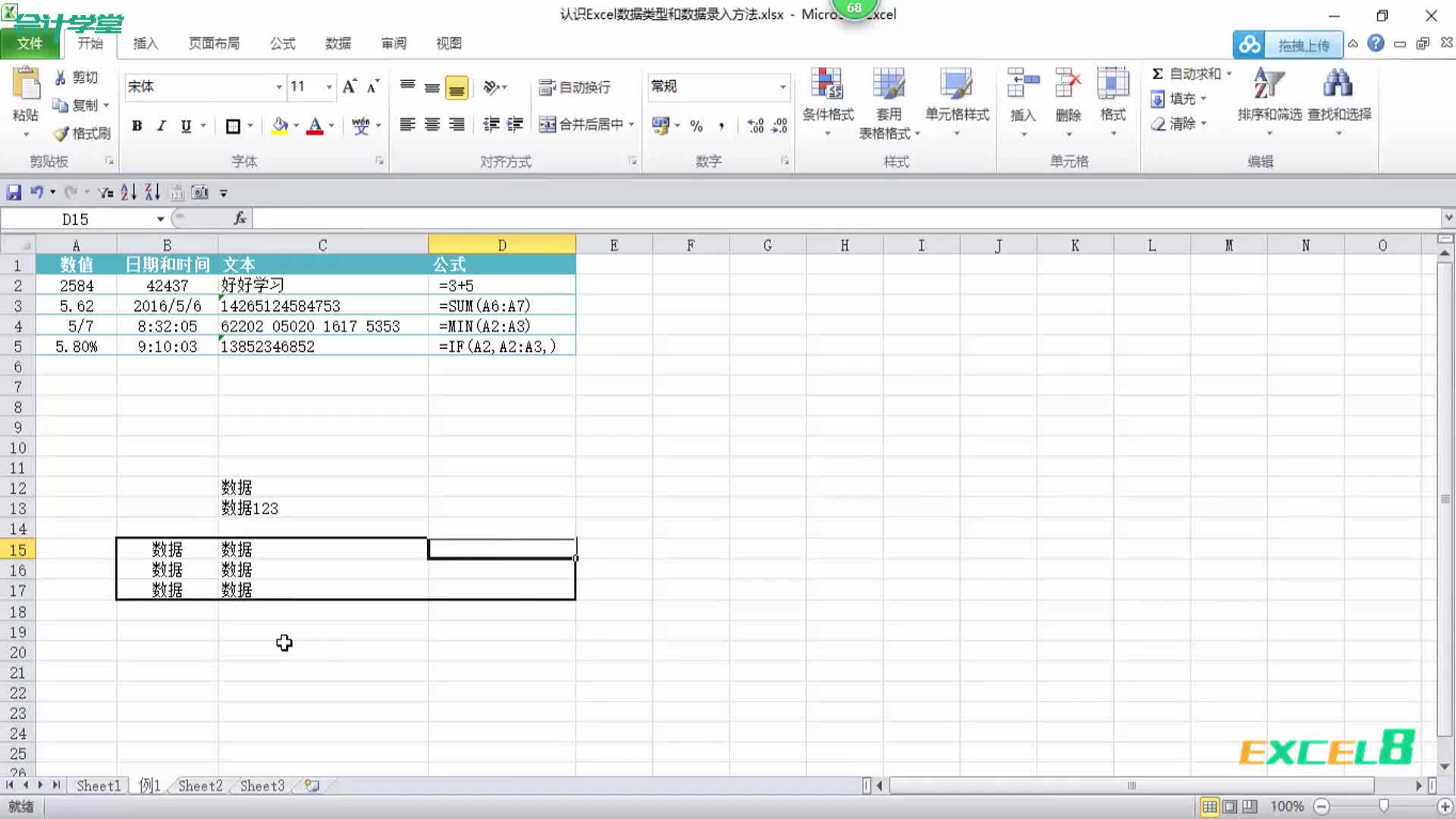Switch to the 公式 (Formulas) ribbon tab
Screen dimensions: 1456x819
[282, 43]
